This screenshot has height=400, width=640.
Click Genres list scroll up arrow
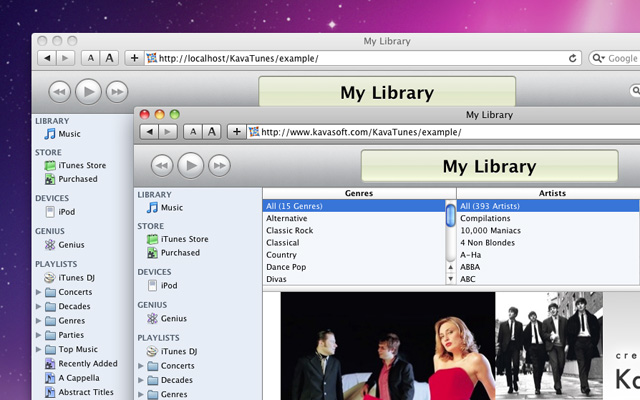pyautogui.click(x=451, y=267)
